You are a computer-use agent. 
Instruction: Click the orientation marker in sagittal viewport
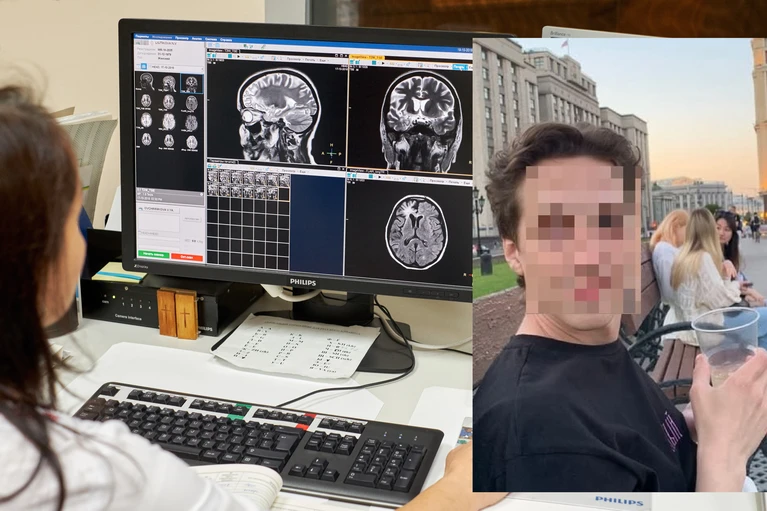330,154
